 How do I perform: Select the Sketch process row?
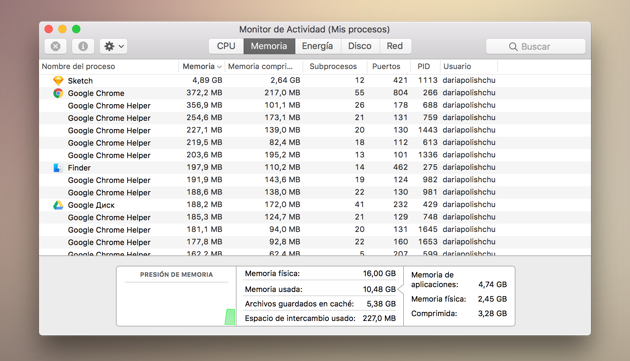click(315, 80)
